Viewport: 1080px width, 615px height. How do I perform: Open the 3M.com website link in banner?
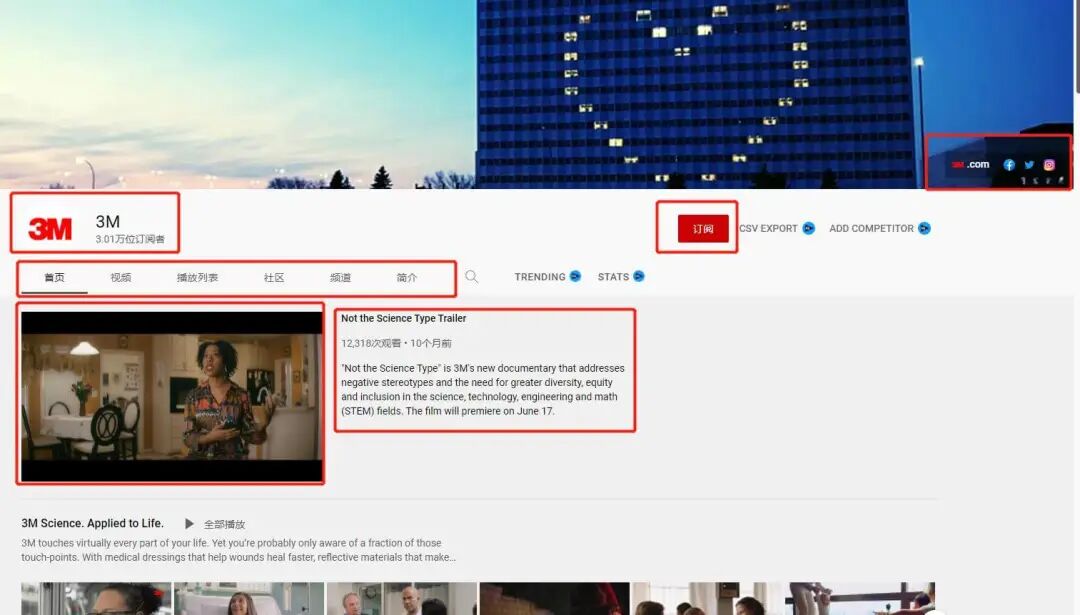[x=970, y=165]
